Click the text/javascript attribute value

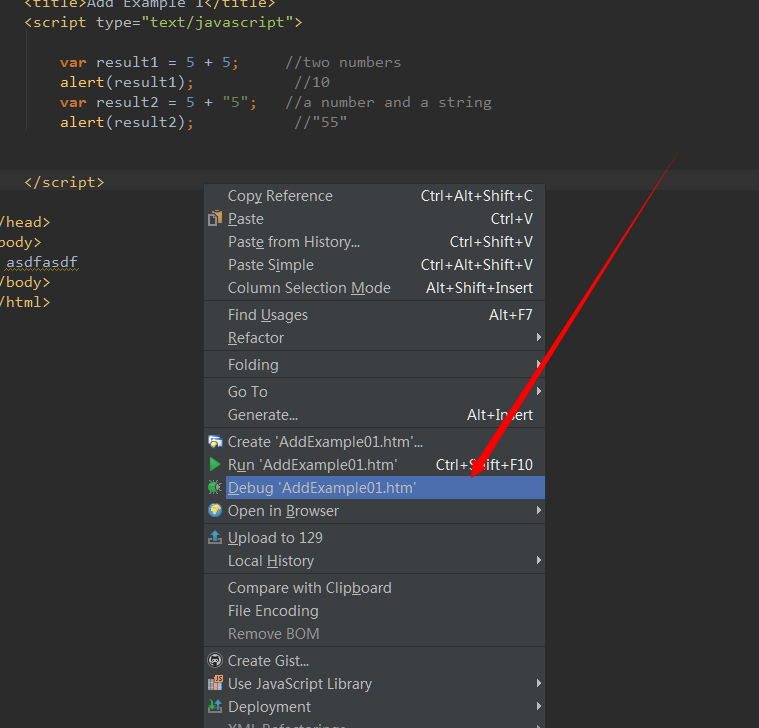217,22
